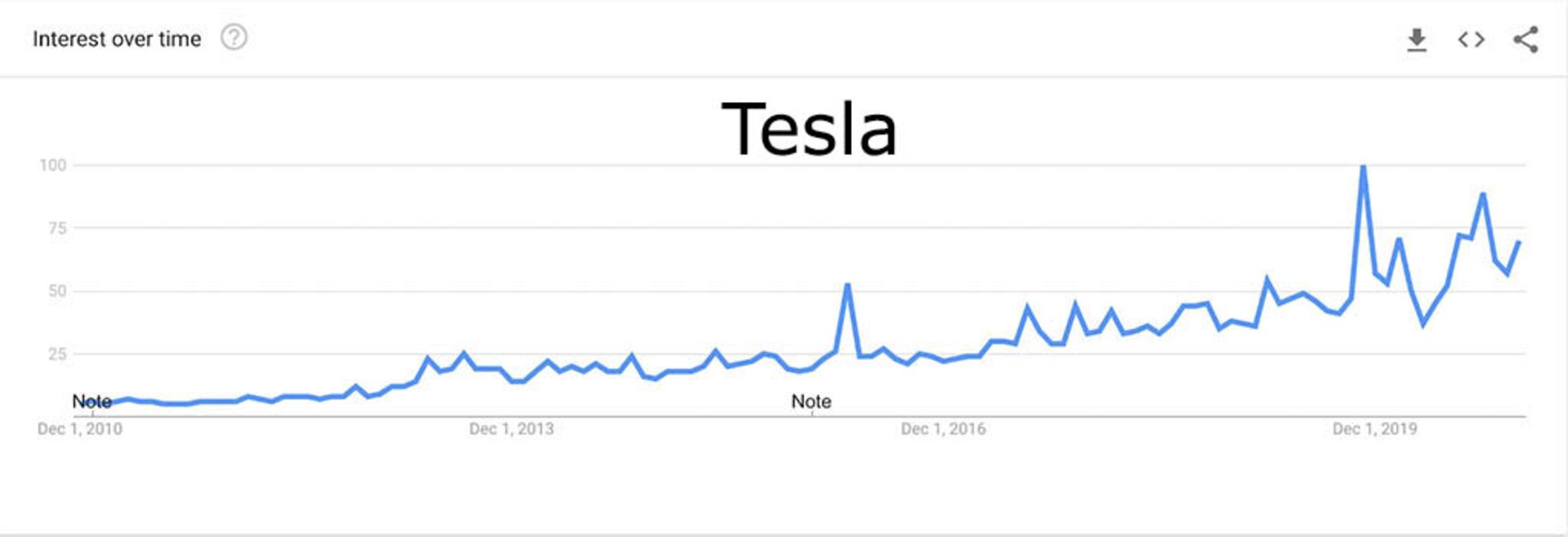Click the 50 y-axis label
Screen dimensions: 1568x537
(x=57, y=291)
